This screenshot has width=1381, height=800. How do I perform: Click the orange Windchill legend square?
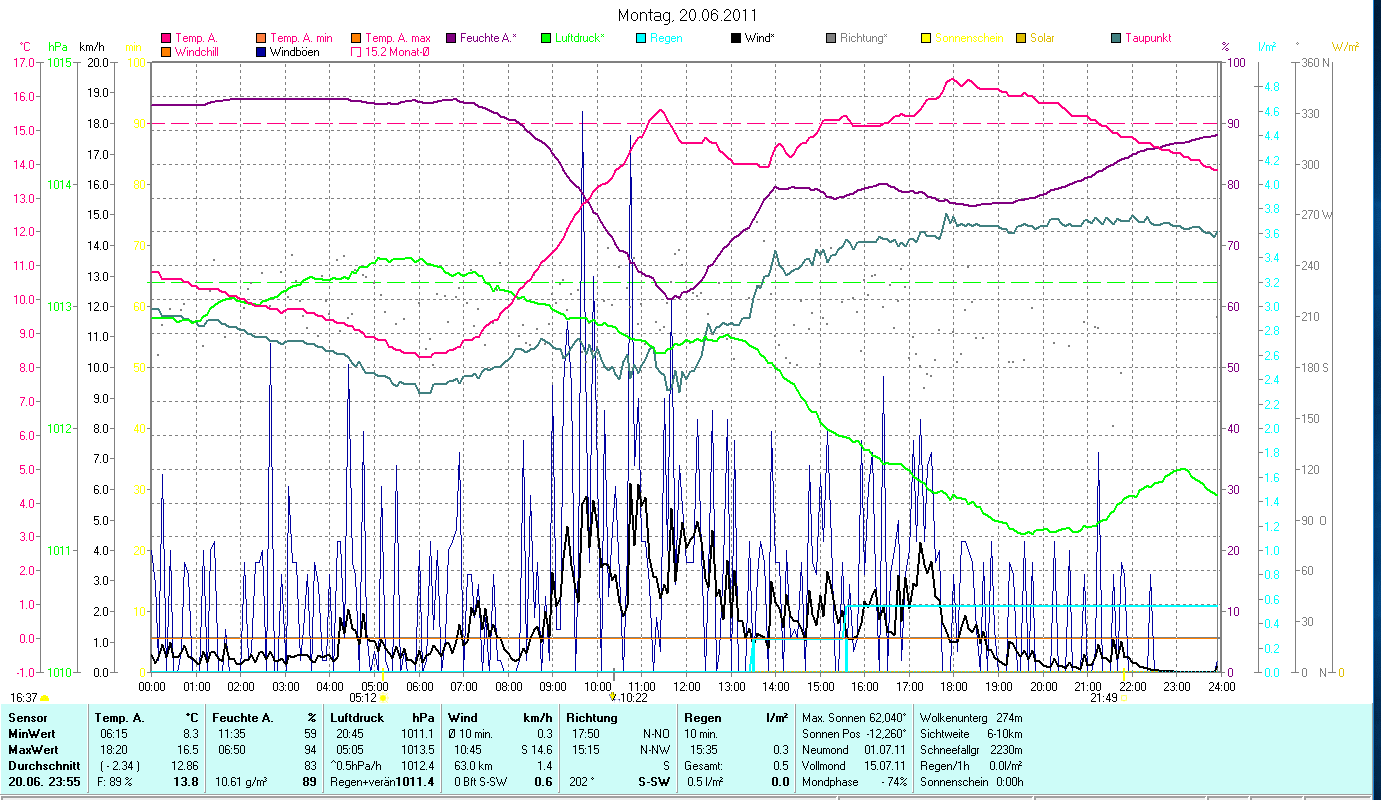coord(166,52)
